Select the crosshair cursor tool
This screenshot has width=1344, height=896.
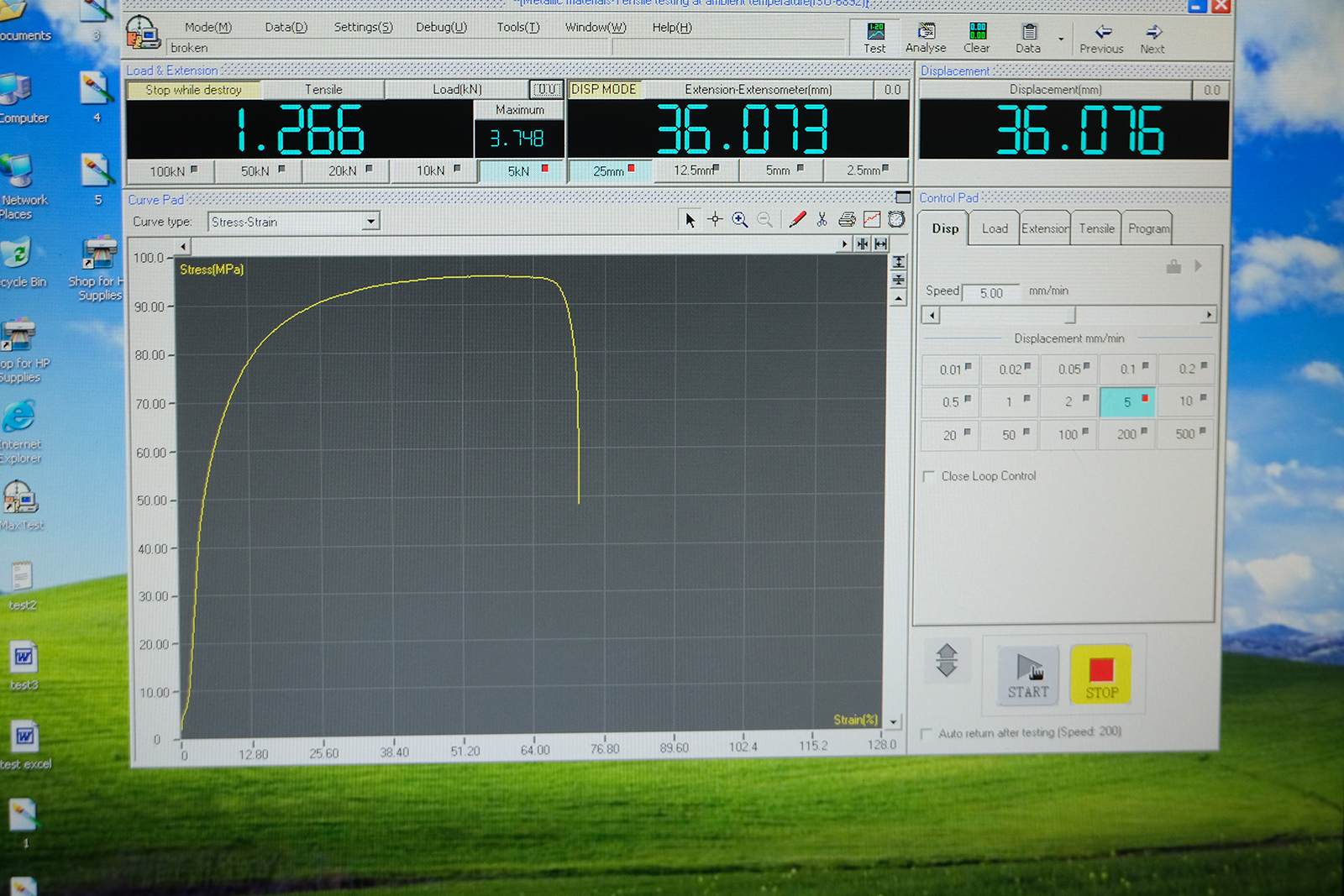click(715, 220)
